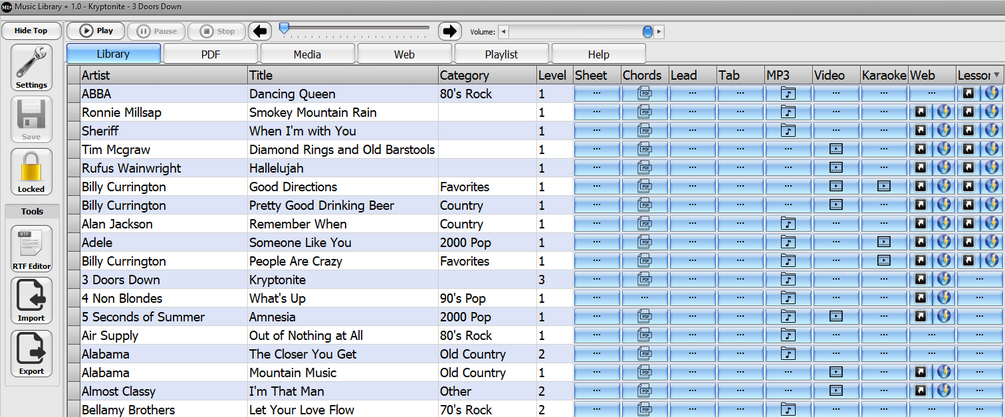The height and width of the screenshot is (417, 1005).
Task: Click the Play button
Action: [x=96, y=31]
